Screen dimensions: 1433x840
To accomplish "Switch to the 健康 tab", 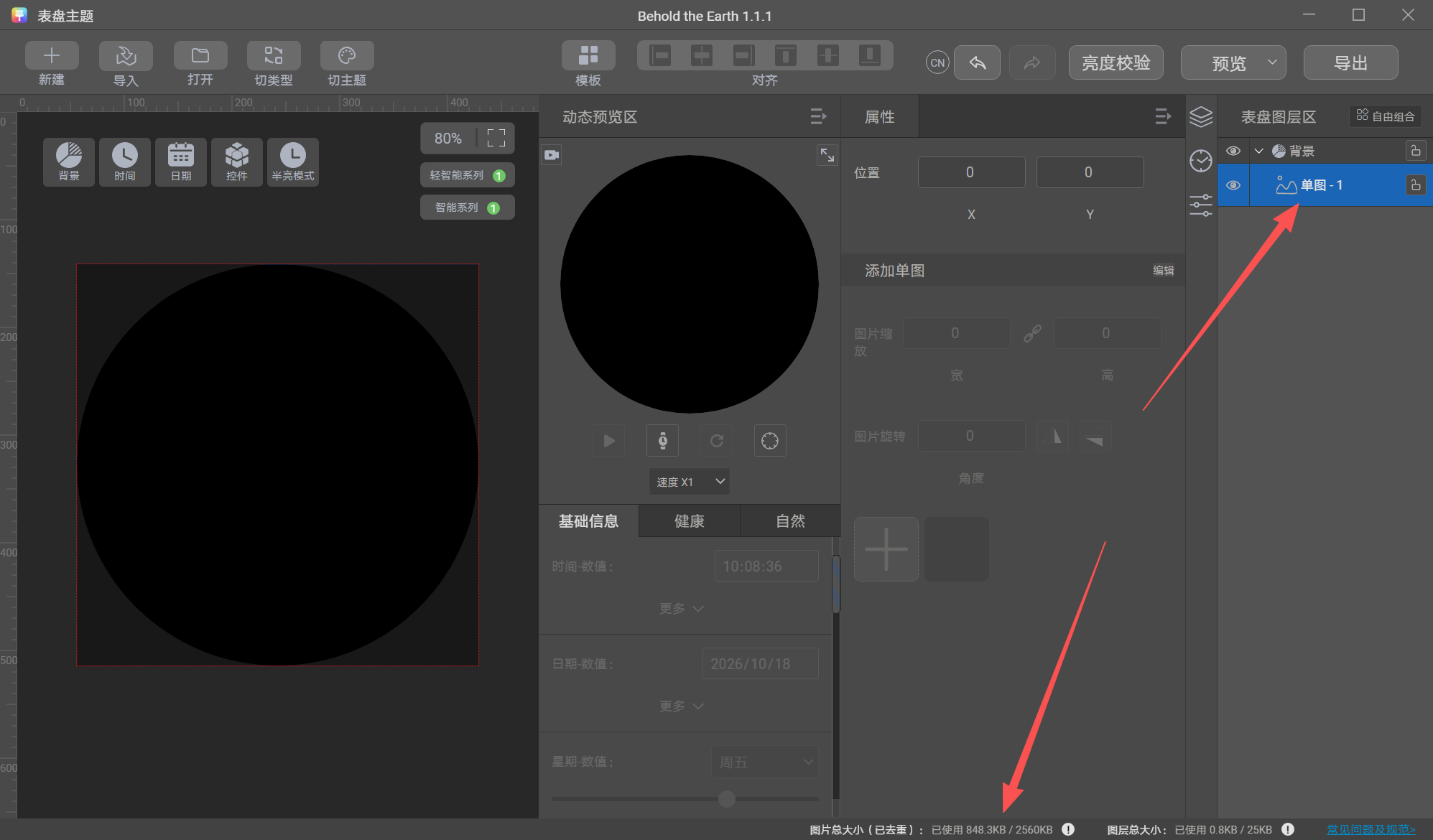I will point(689,521).
